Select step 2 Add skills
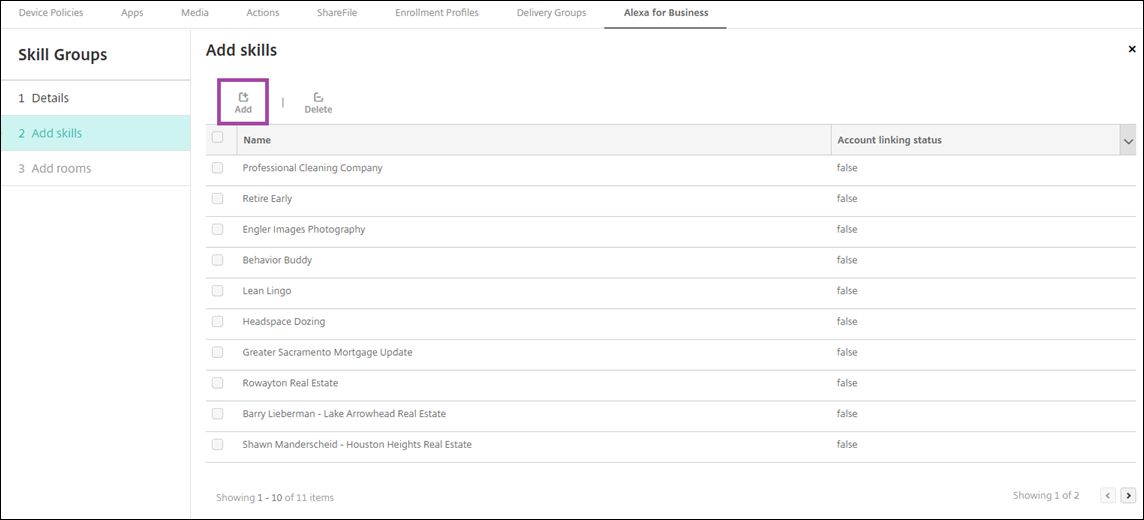1144x520 pixels. point(96,133)
